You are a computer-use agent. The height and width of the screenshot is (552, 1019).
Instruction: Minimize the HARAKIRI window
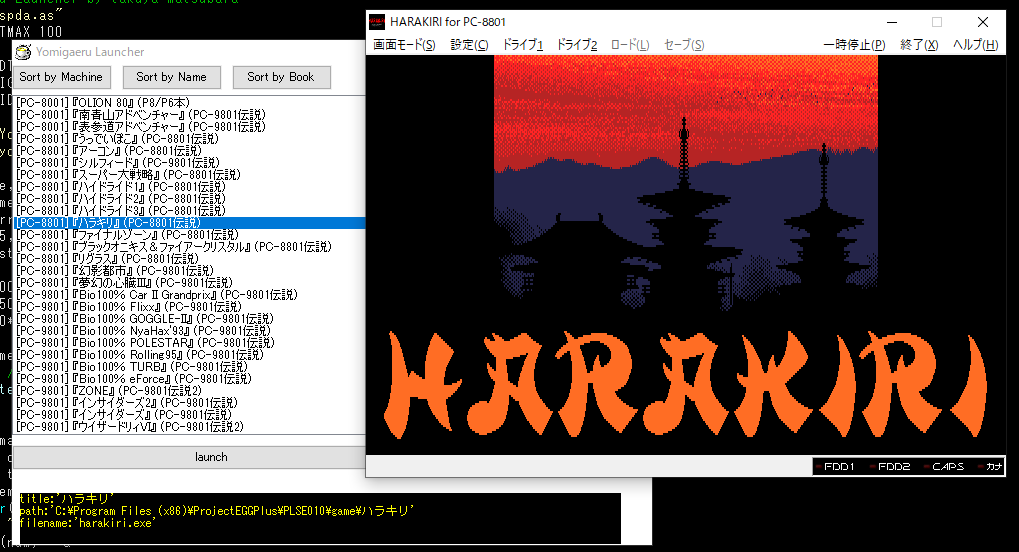tap(892, 22)
